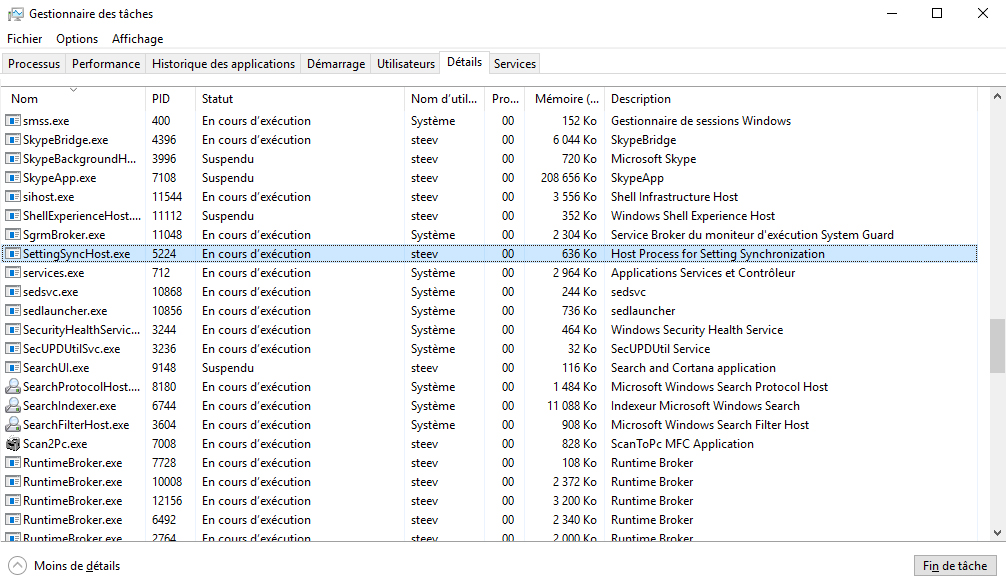Click PID value 11048
Viewport: 1006px width, 587px height.
point(167,235)
